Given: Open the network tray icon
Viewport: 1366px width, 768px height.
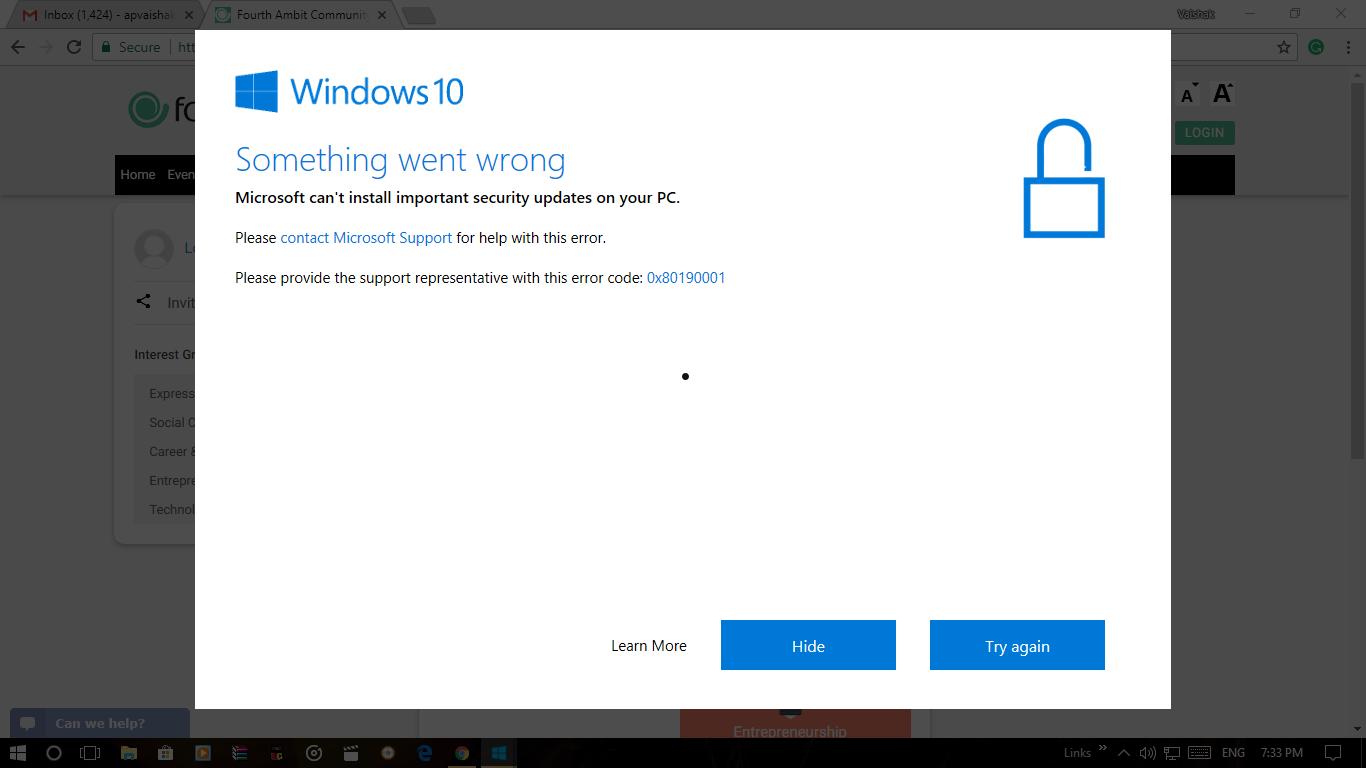Looking at the screenshot, I should (1171, 753).
